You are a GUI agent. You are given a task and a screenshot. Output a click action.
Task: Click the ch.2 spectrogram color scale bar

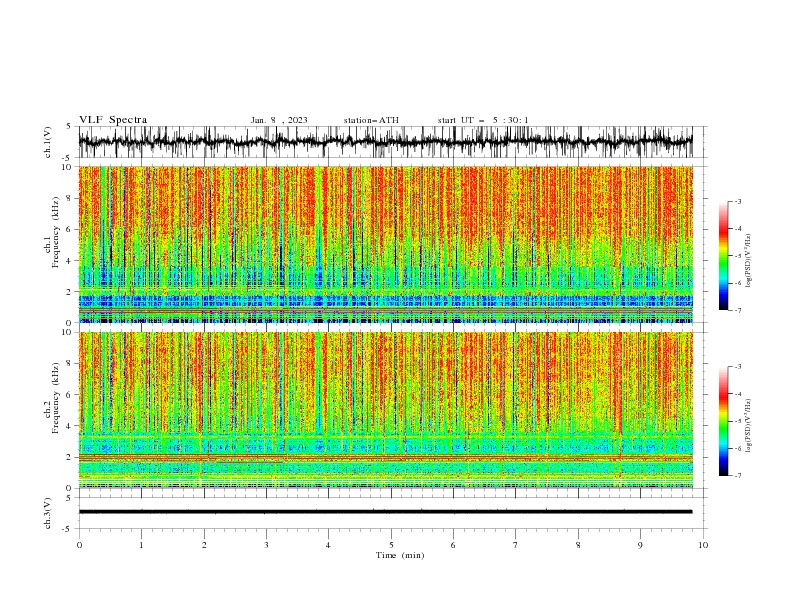tap(723, 421)
